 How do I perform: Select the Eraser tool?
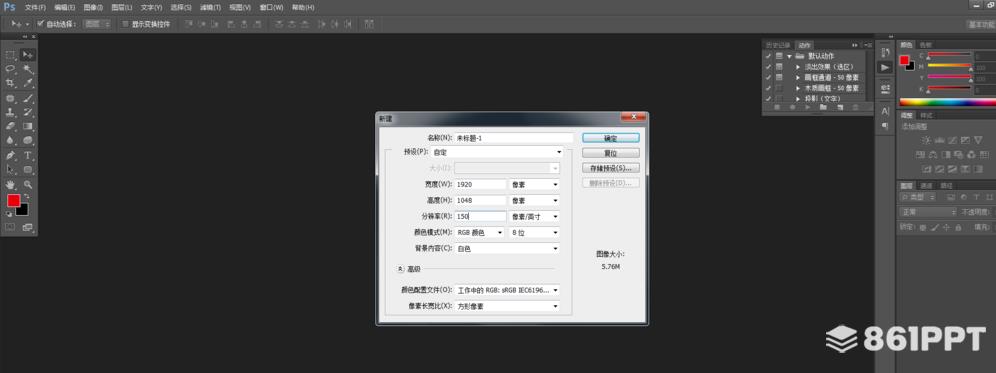click(x=11, y=126)
